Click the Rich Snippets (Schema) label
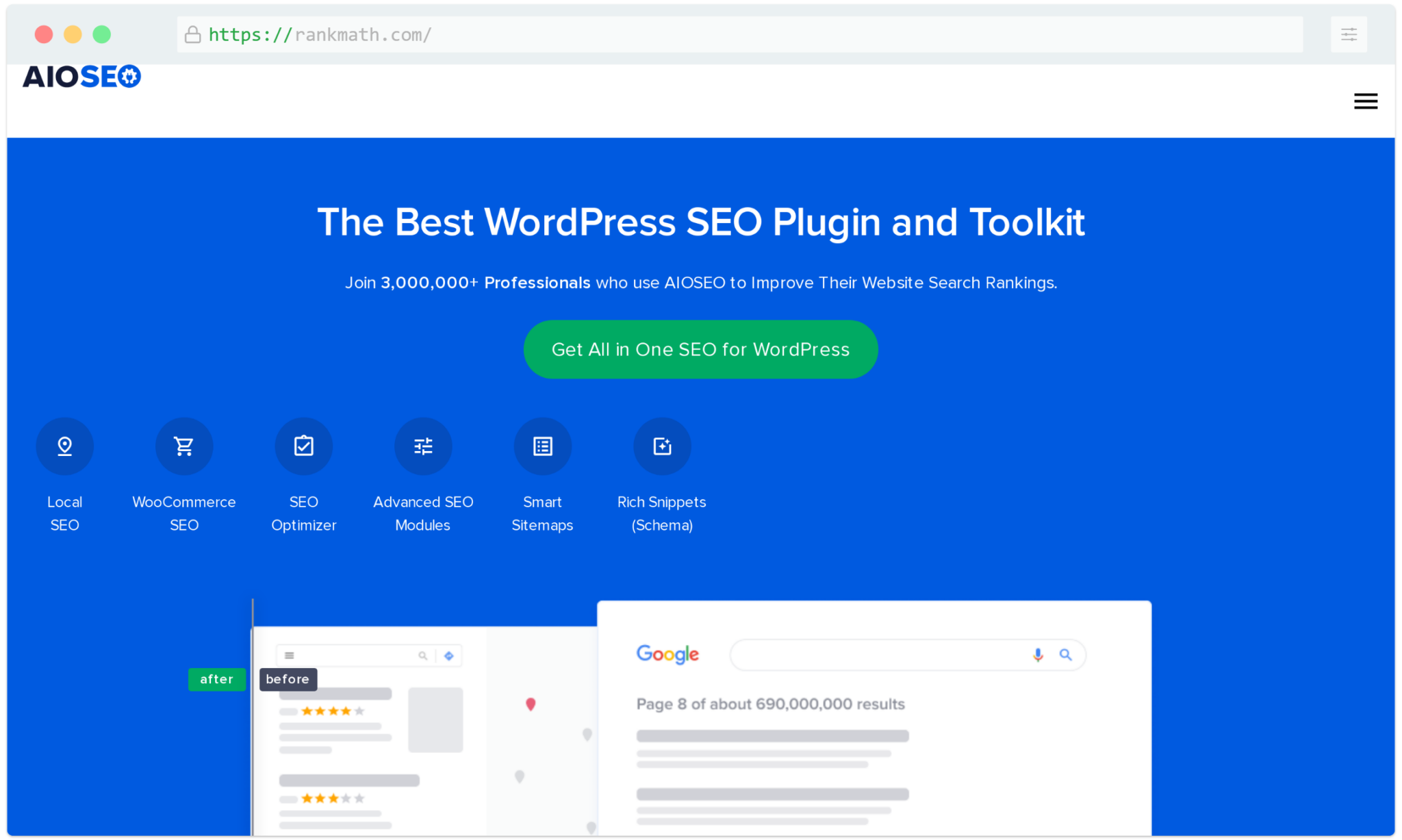Screen dimensions: 1402x840 pyautogui.click(x=662, y=513)
